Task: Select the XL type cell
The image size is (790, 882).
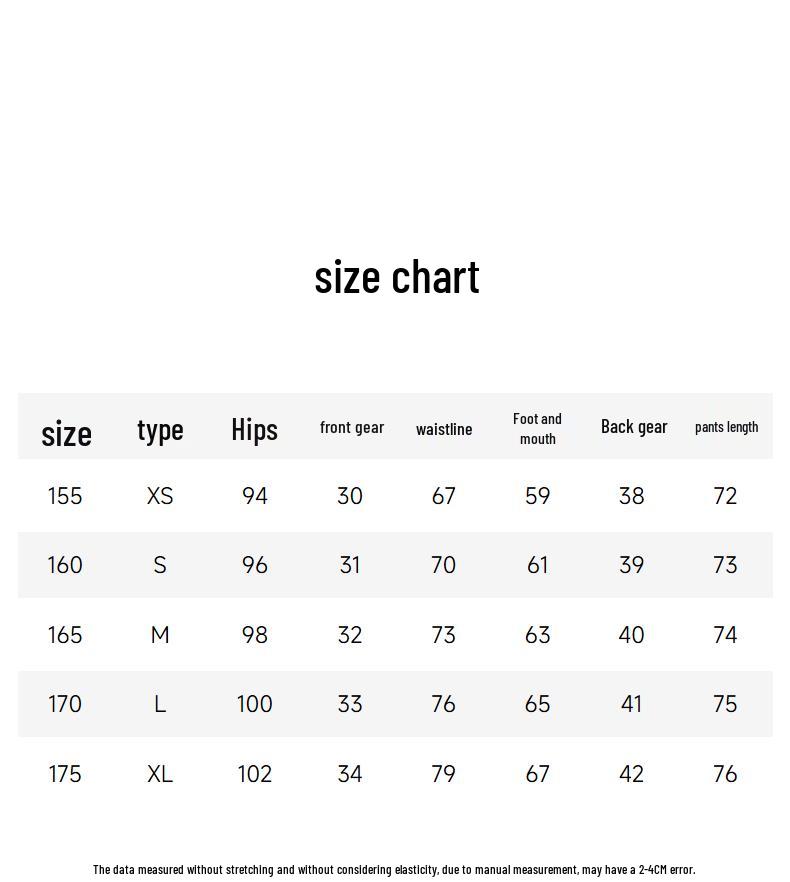Action: tap(160, 774)
